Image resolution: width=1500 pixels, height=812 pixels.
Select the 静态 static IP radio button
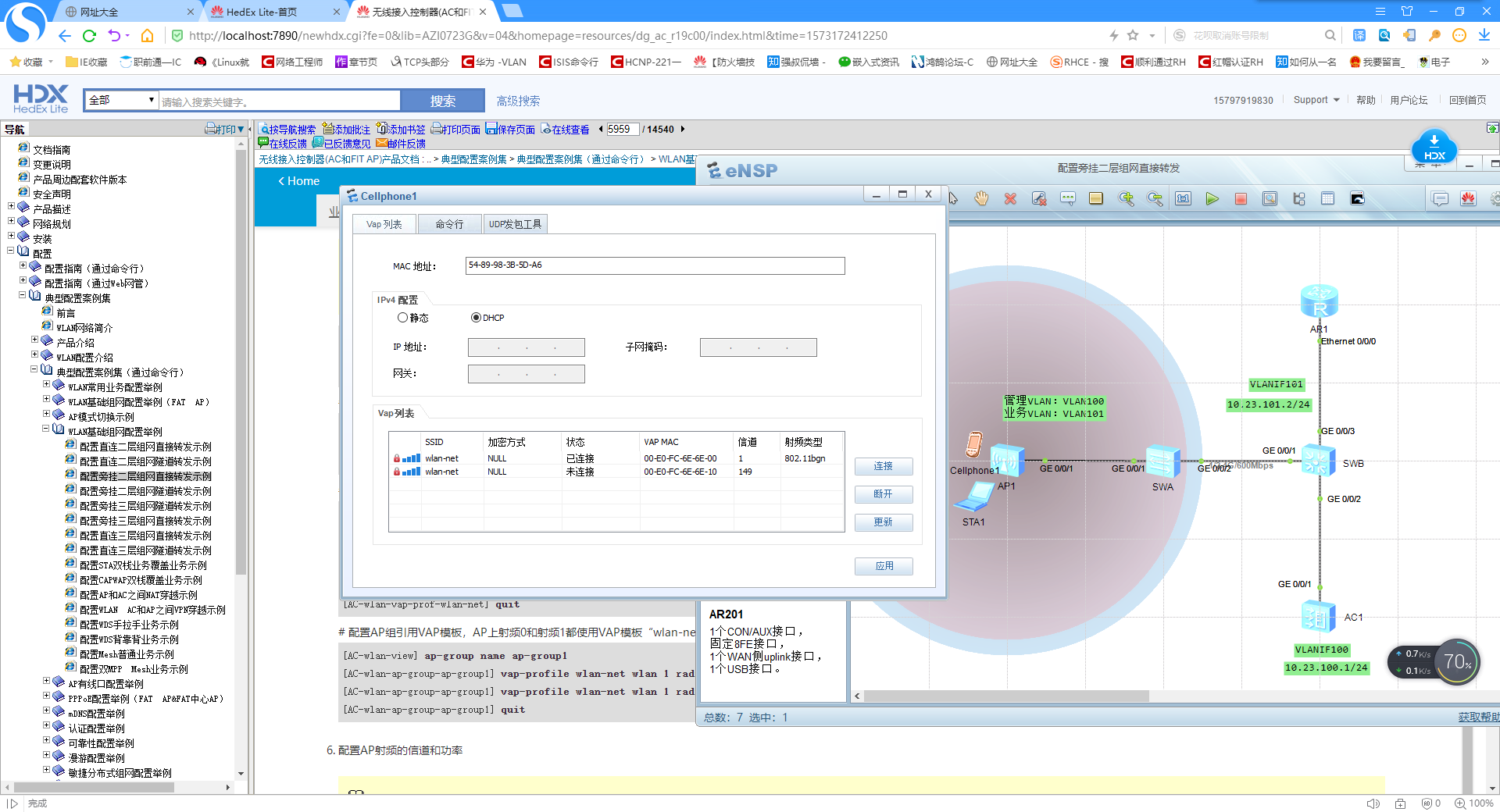[402, 318]
